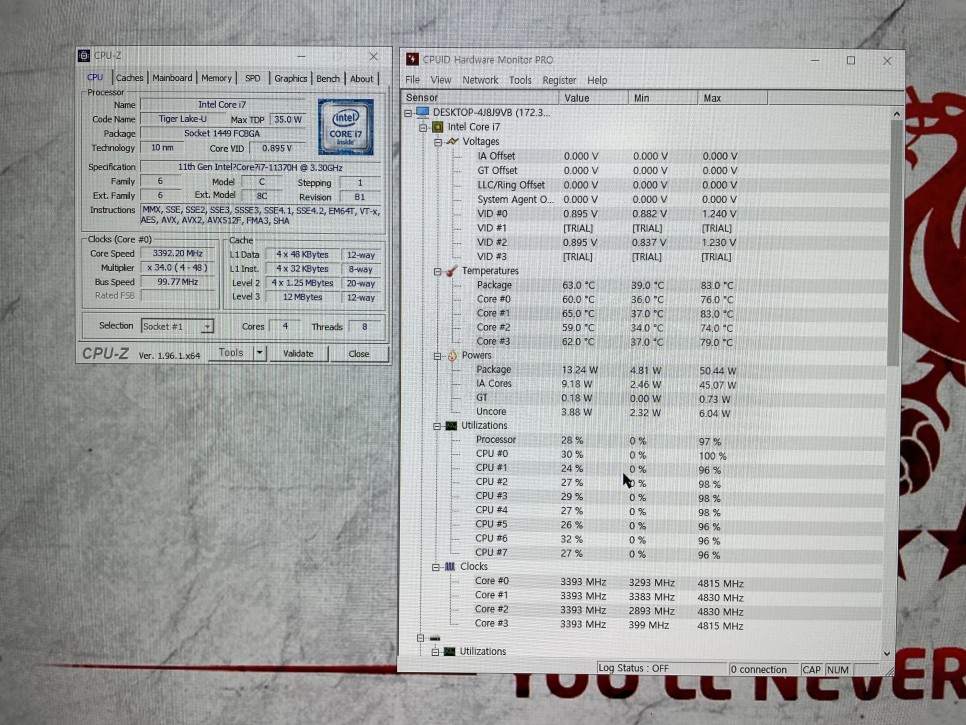Click the Specification i7-11370H field
The height and width of the screenshot is (725, 966).
(260, 167)
